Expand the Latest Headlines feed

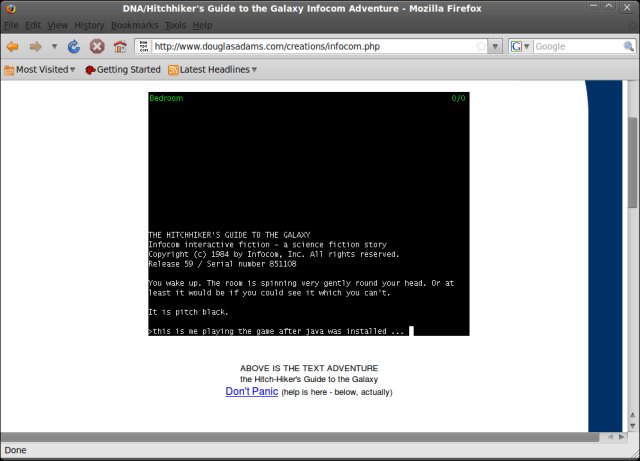[x=212, y=70]
